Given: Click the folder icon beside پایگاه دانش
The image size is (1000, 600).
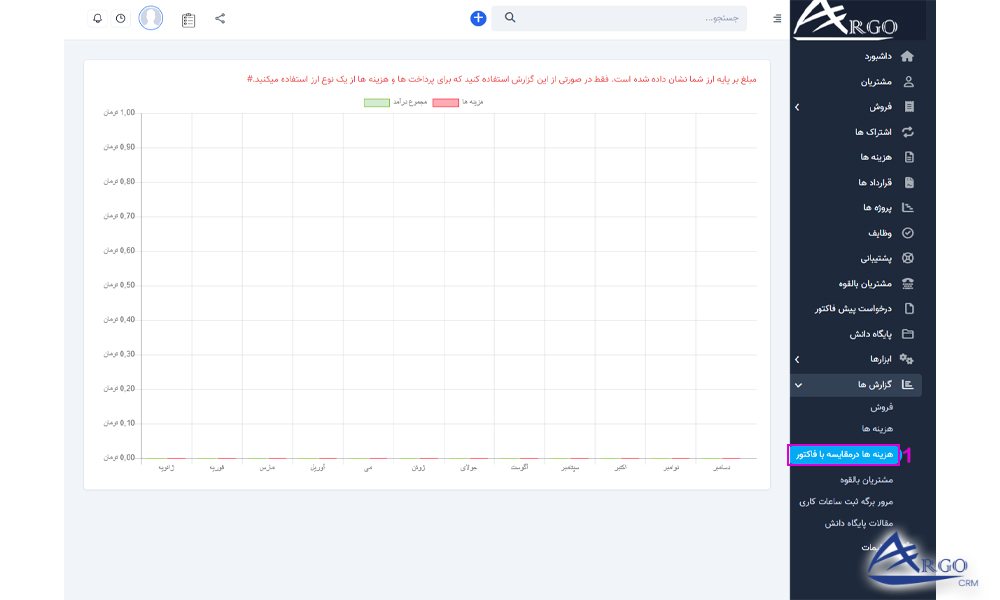Looking at the screenshot, I should pyautogui.click(x=907, y=334).
